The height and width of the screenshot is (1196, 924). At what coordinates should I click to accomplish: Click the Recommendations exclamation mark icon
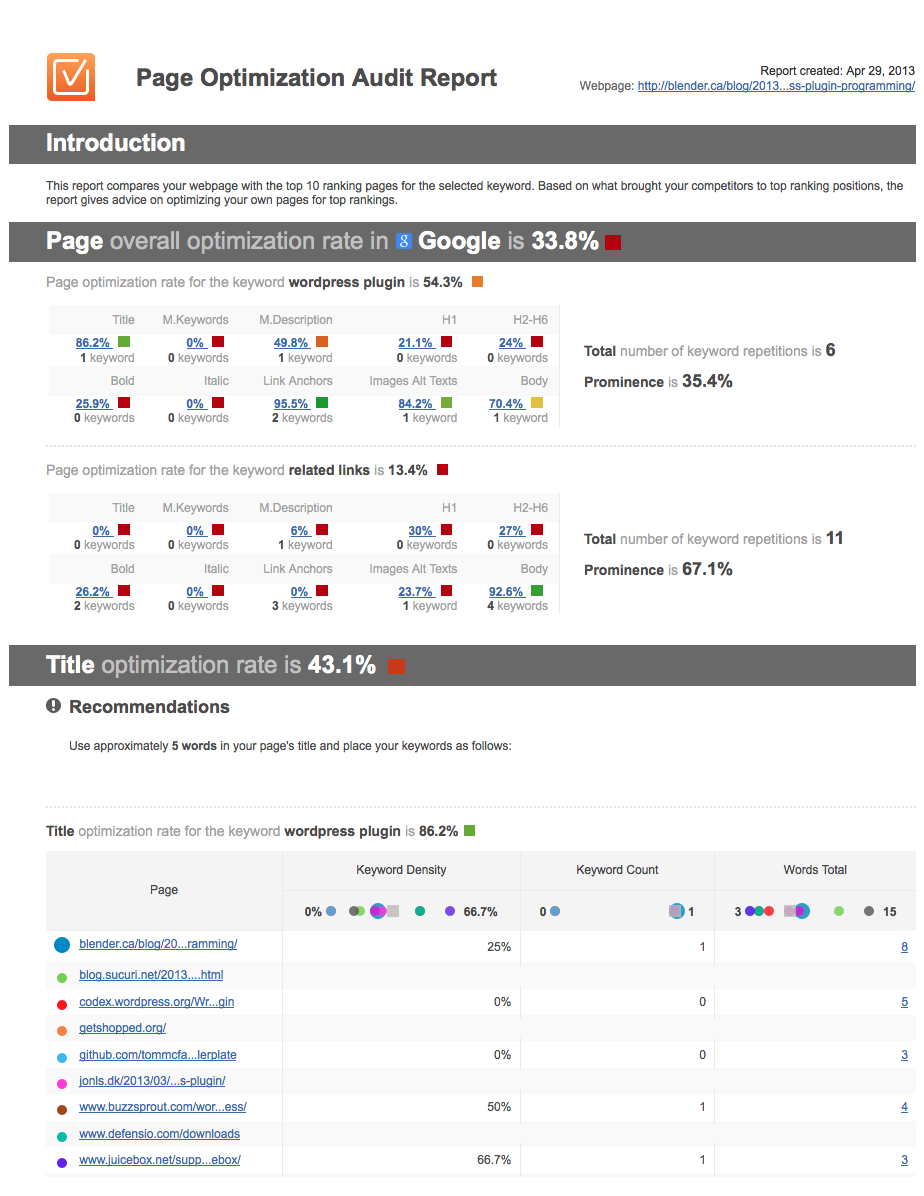[53, 706]
